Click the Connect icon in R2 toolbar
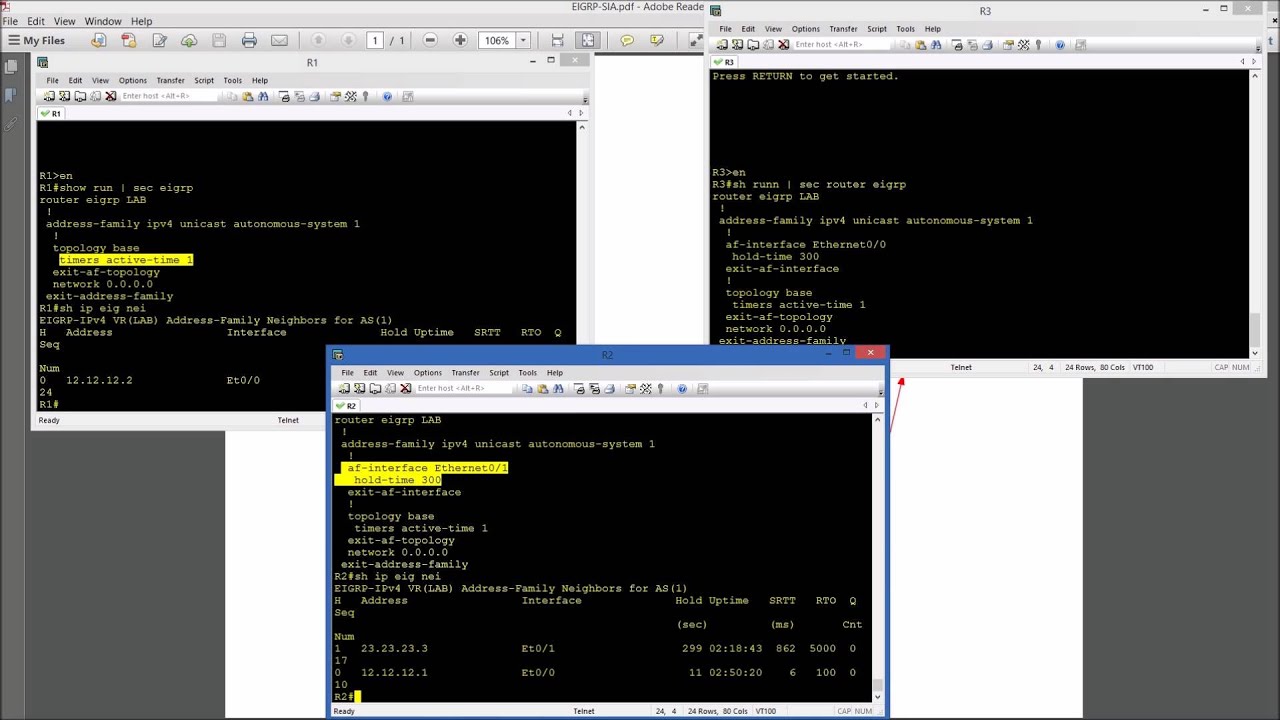 pos(344,388)
